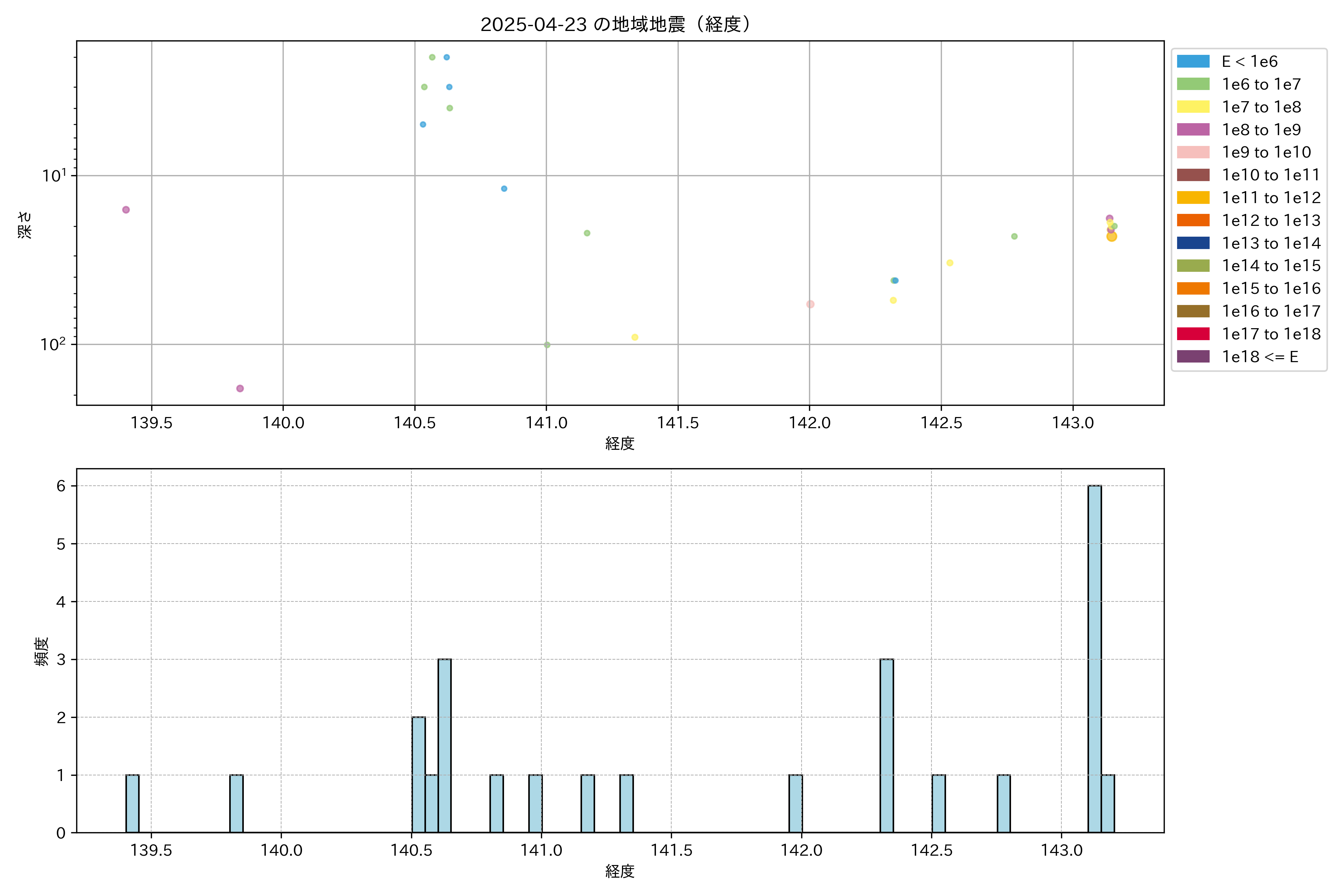Click the frequency-3 histogram bar near longitude 142.3
The width and height of the screenshot is (1344, 896).
(x=886, y=746)
